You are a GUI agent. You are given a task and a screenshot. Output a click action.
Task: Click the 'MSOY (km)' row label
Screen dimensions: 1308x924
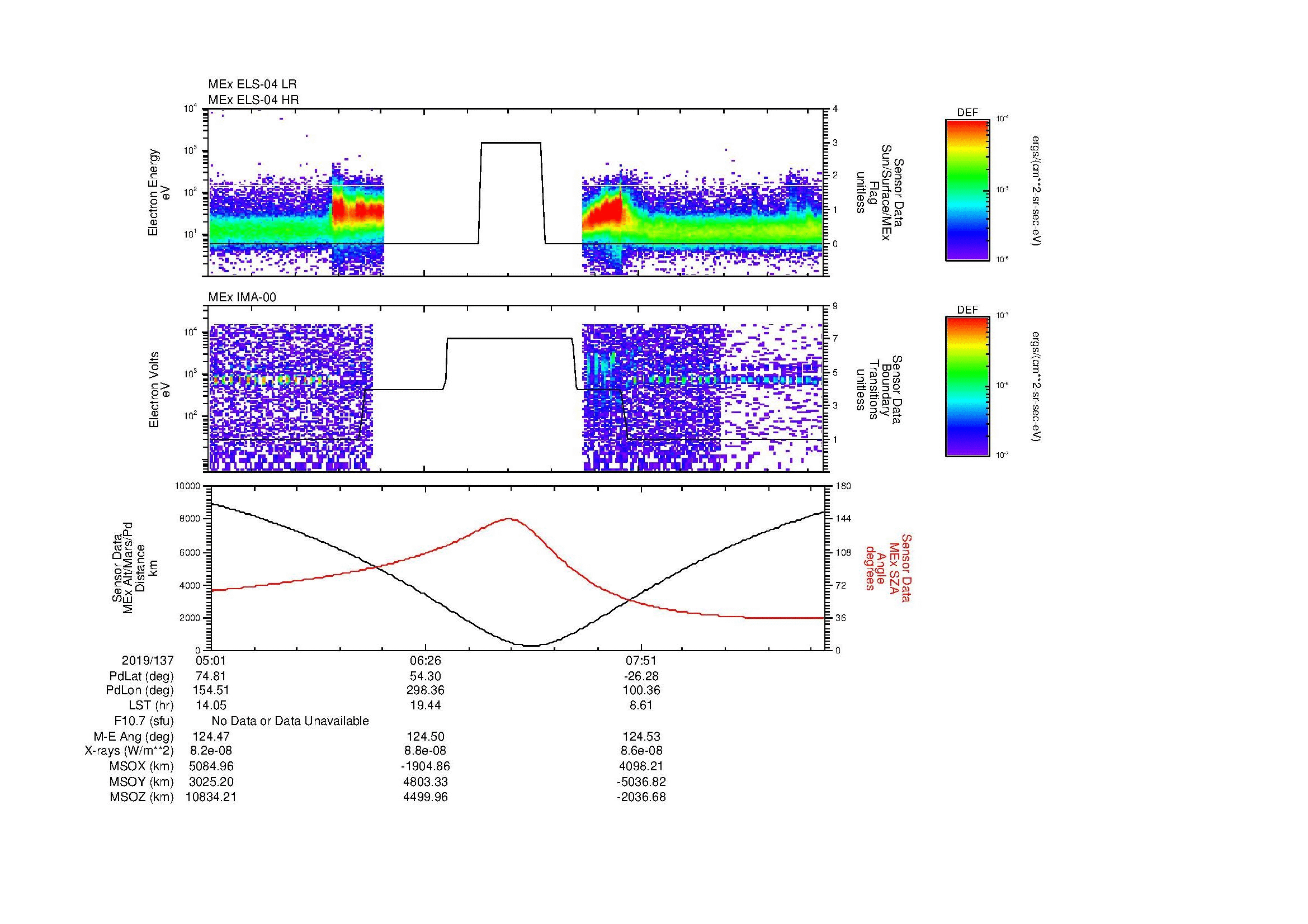[x=141, y=781]
